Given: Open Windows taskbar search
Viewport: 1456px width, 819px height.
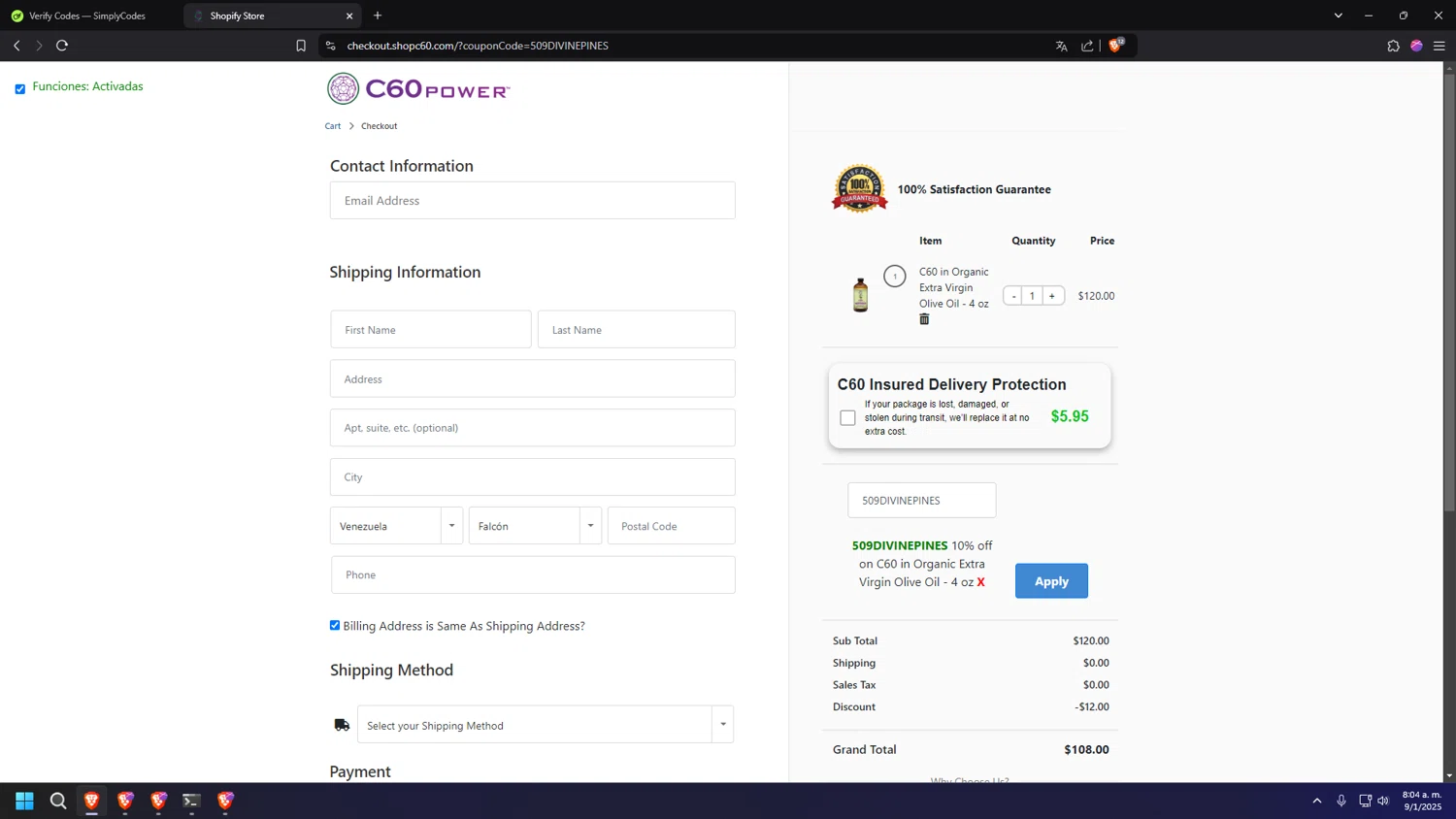Looking at the screenshot, I should point(58,801).
